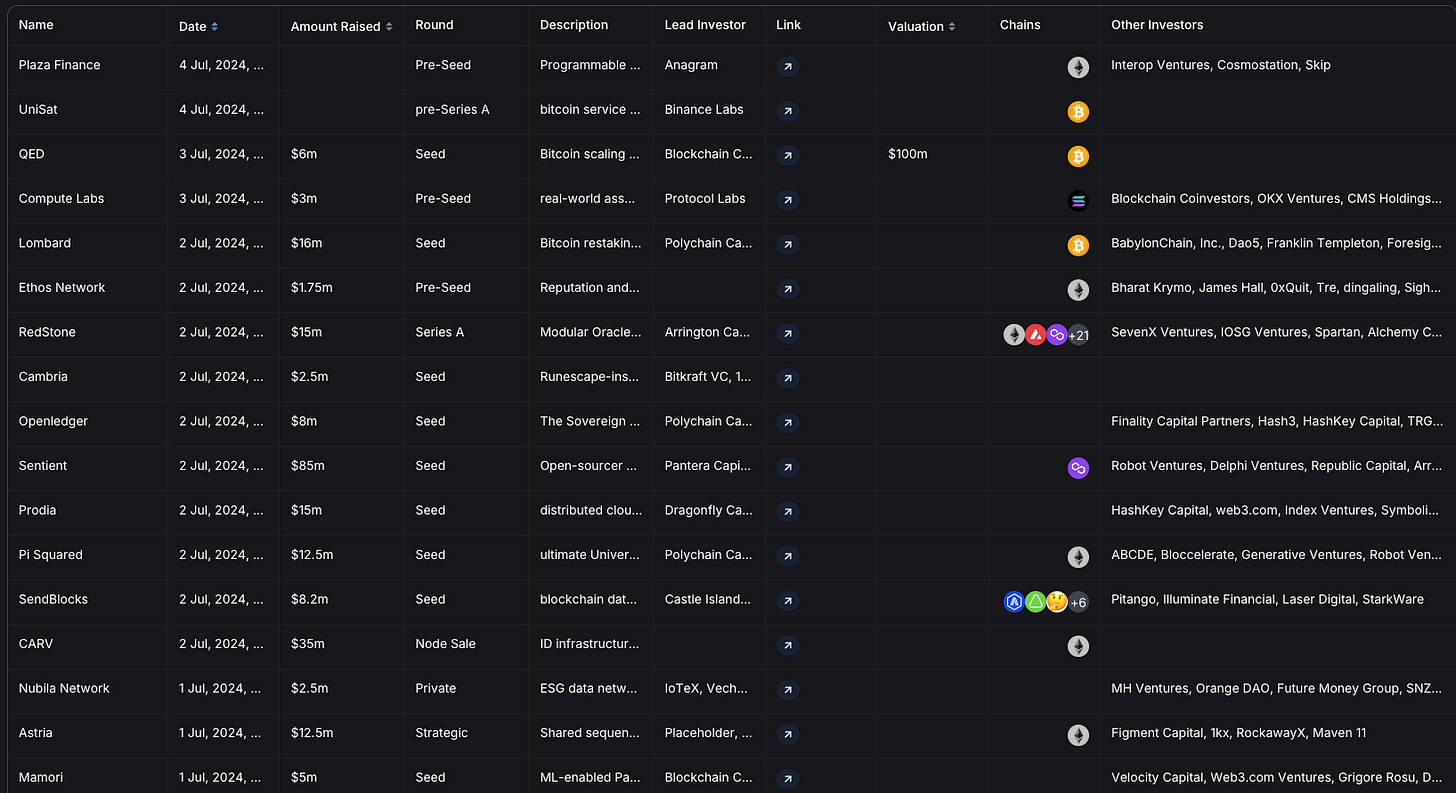The width and height of the screenshot is (1456, 793).
Task: Click Interop Ventures, Cosmostation, Skip investors cell
Action: pos(1221,65)
